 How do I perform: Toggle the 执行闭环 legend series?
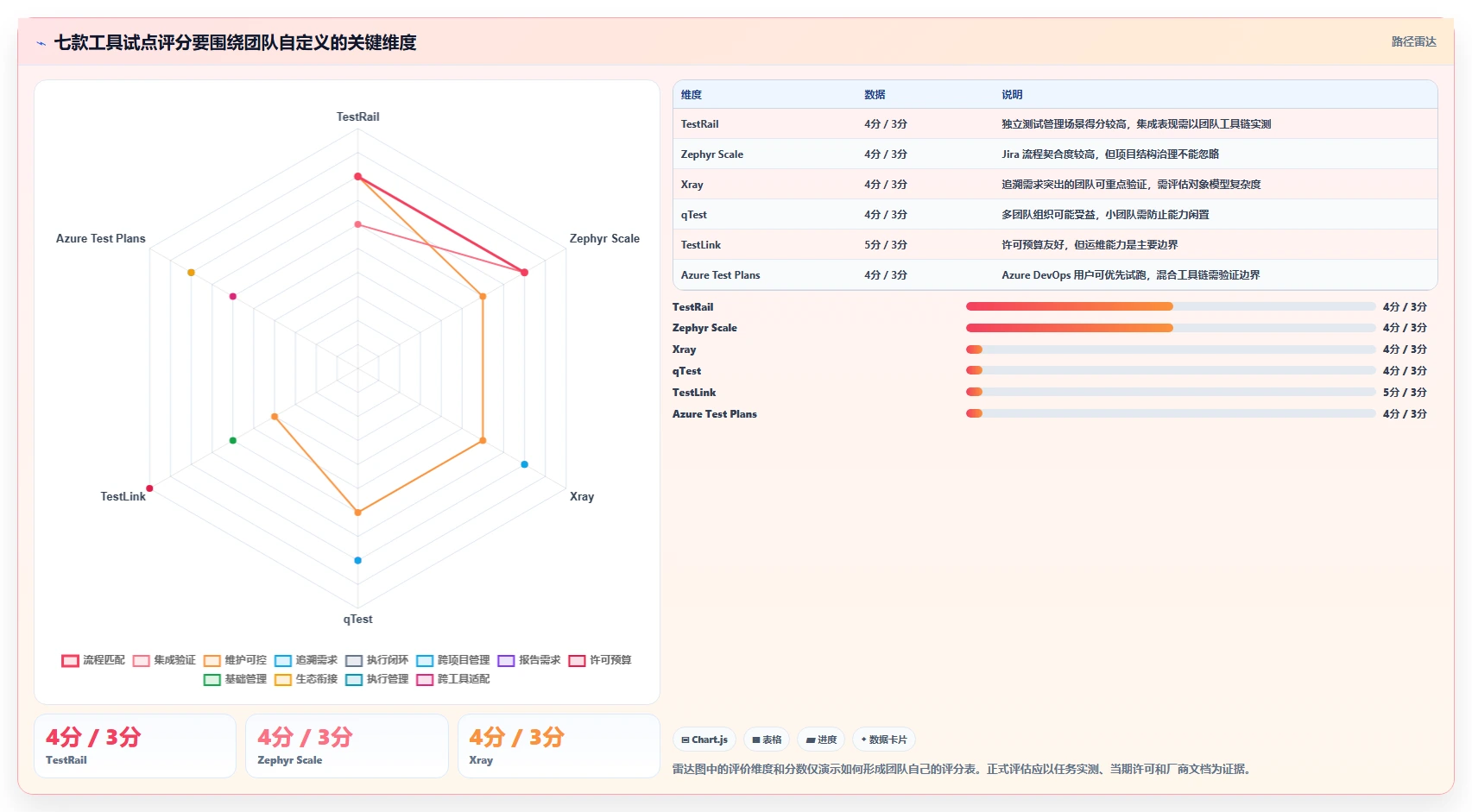point(376,660)
